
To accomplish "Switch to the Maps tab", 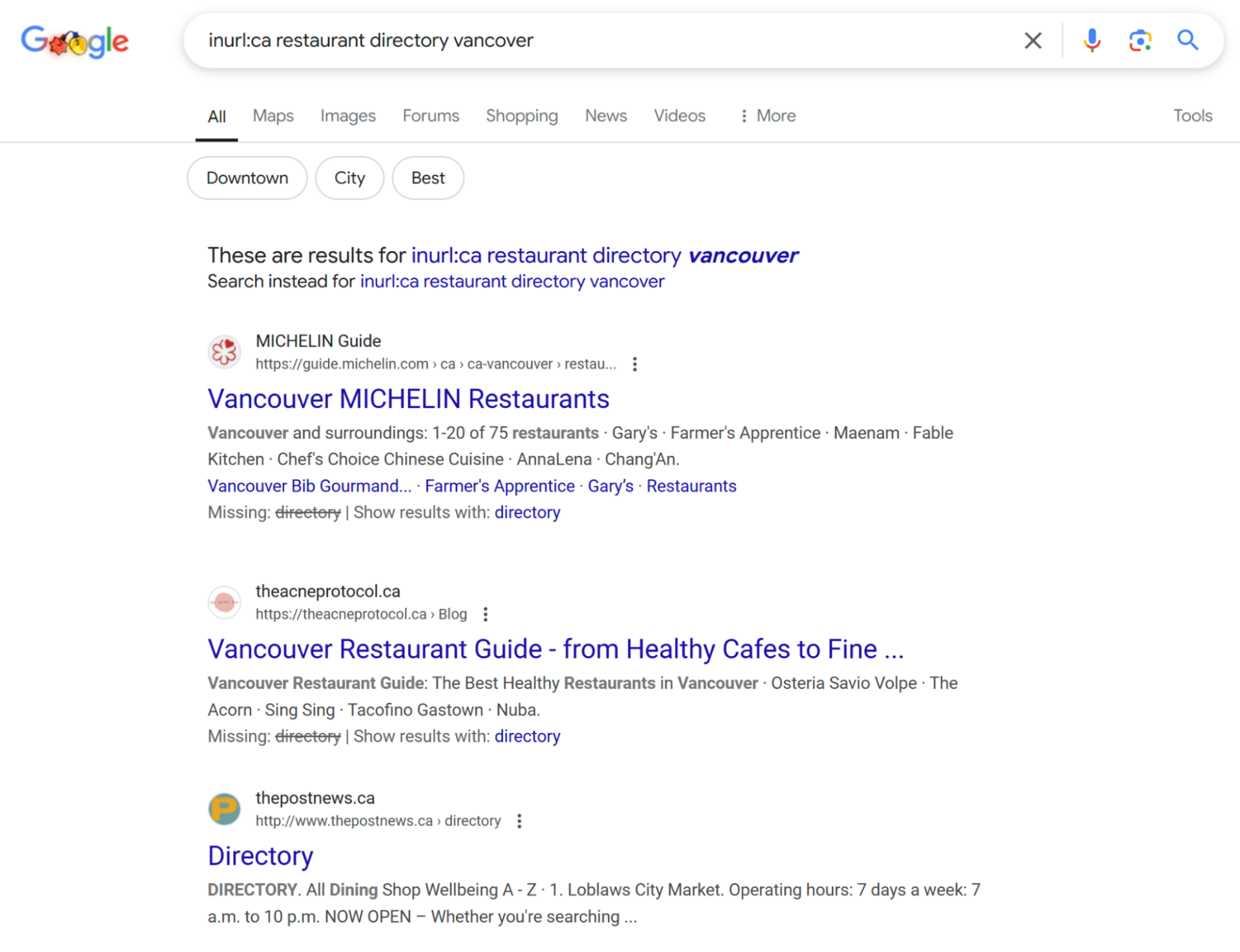I will pos(273,116).
